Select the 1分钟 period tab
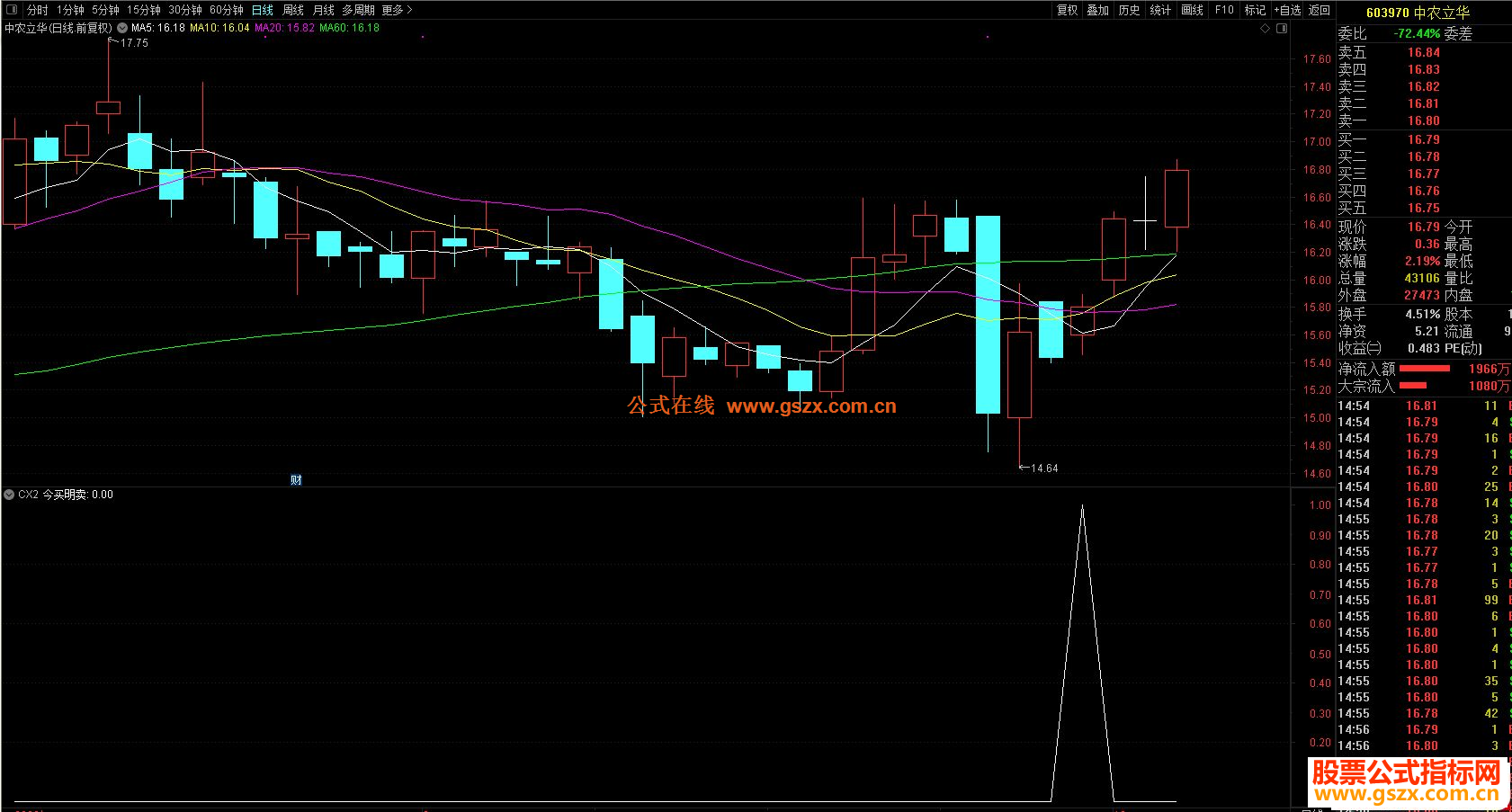Viewport: 1512px width, 812px height. click(x=70, y=10)
